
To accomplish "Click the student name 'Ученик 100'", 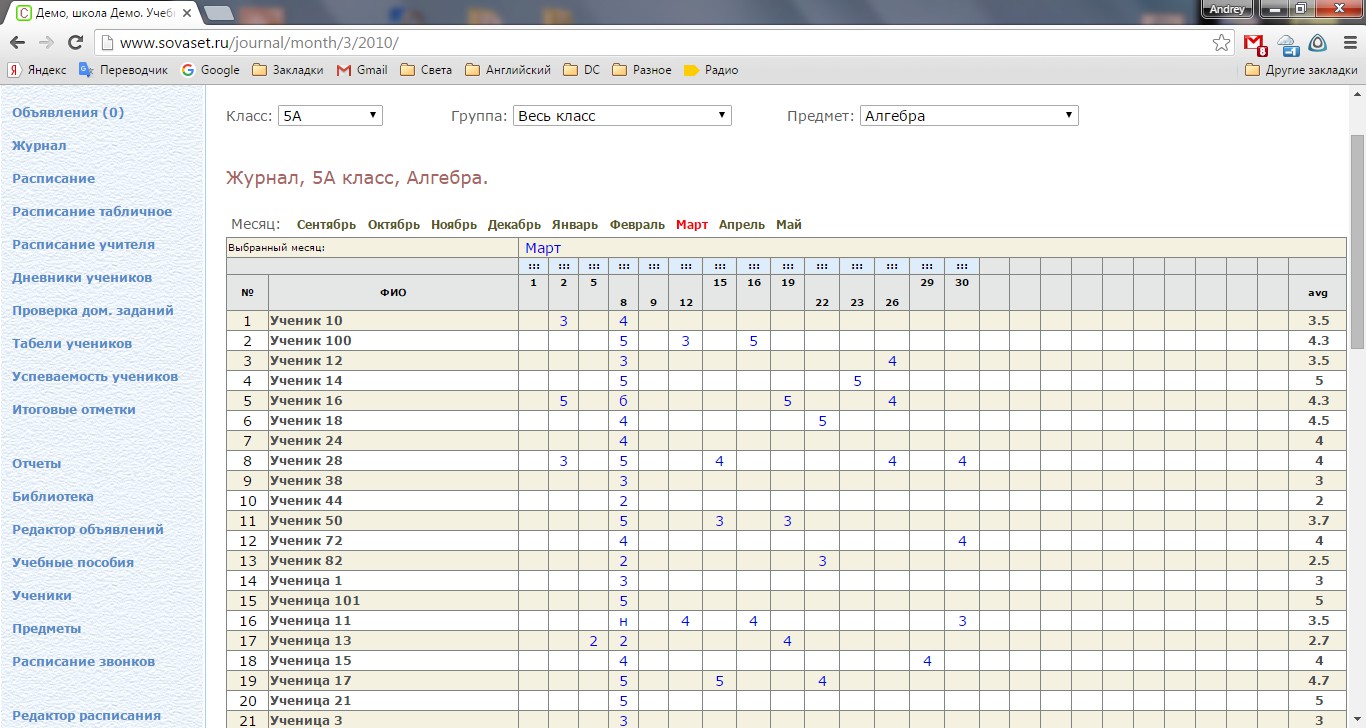I will (310, 341).
